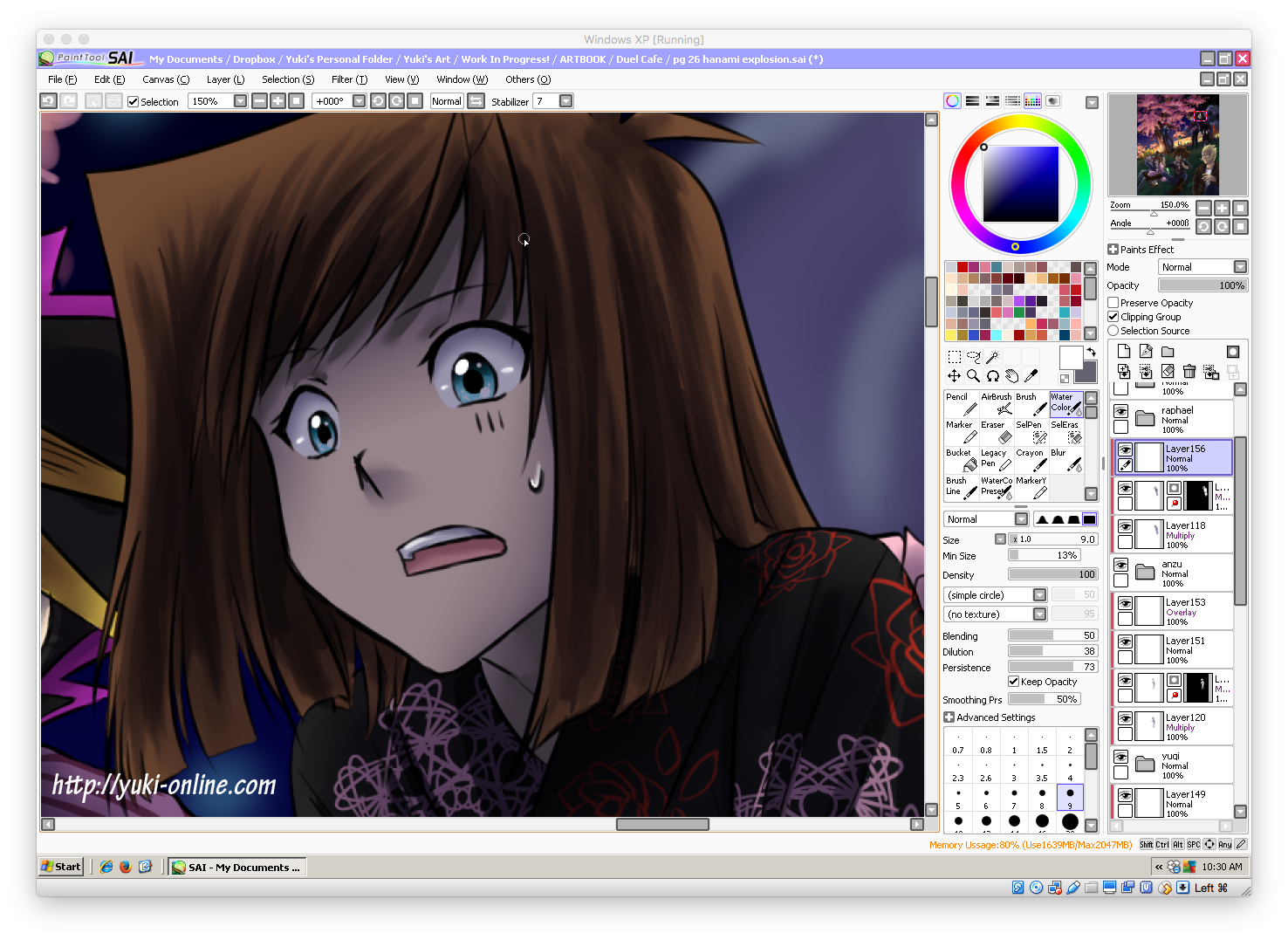Image resolution: width=1288 pixels, height=940 pixels.
Task: Open the layer blending Mode dropdown
Action: [1240, 267]
